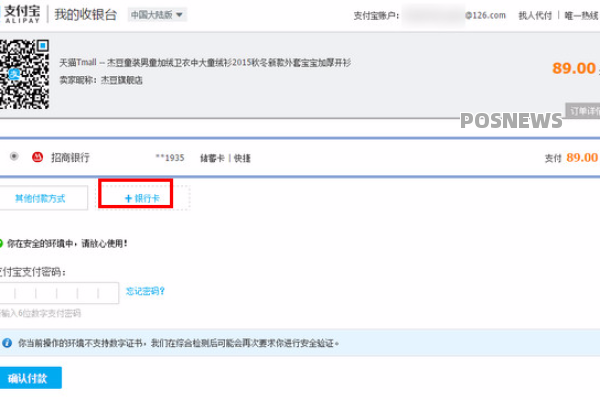This screenshot has width=600, height=400.
Task: Click the 天猫Tmall order description text
Action: point(205,62)
